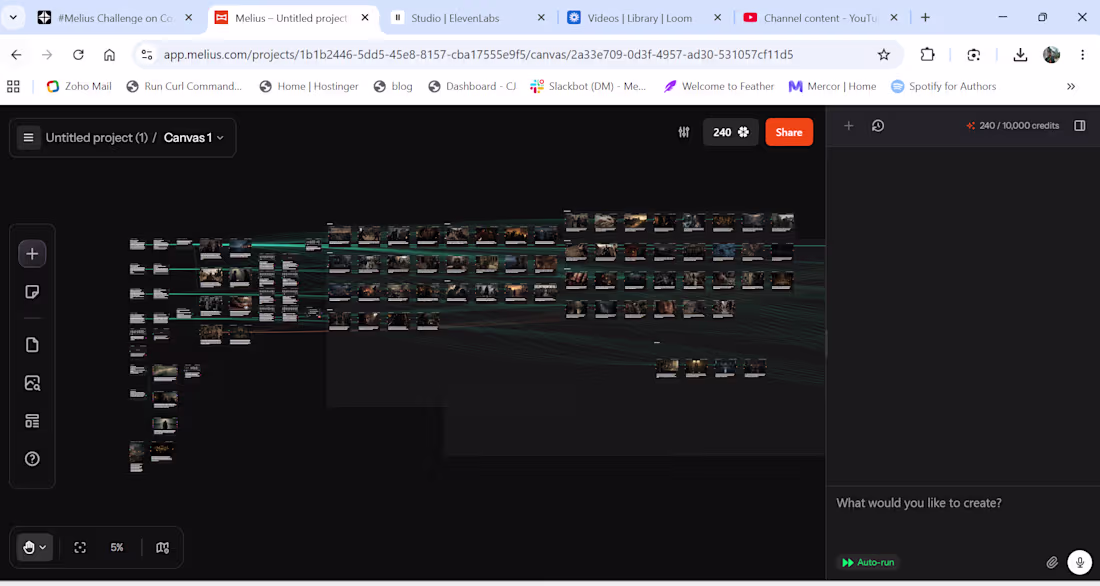Bookmark this page with star icon
This screenshot has height=586, width=1100.
pos(884,55)
